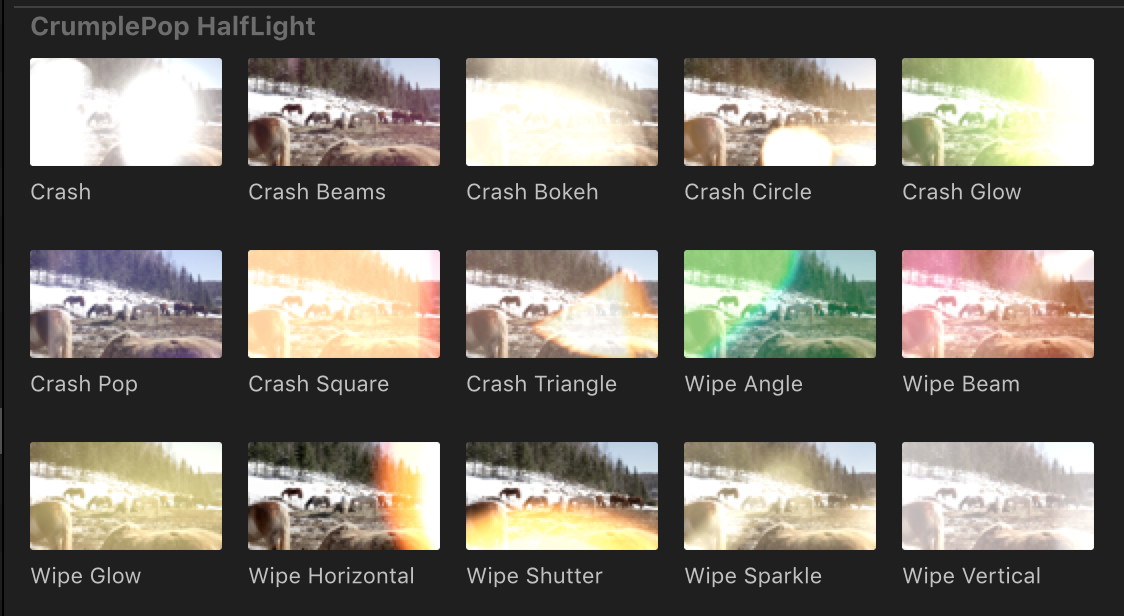Pick the Wipe Shutter transition preview
1124x616 pixels.
click(562, 496)
